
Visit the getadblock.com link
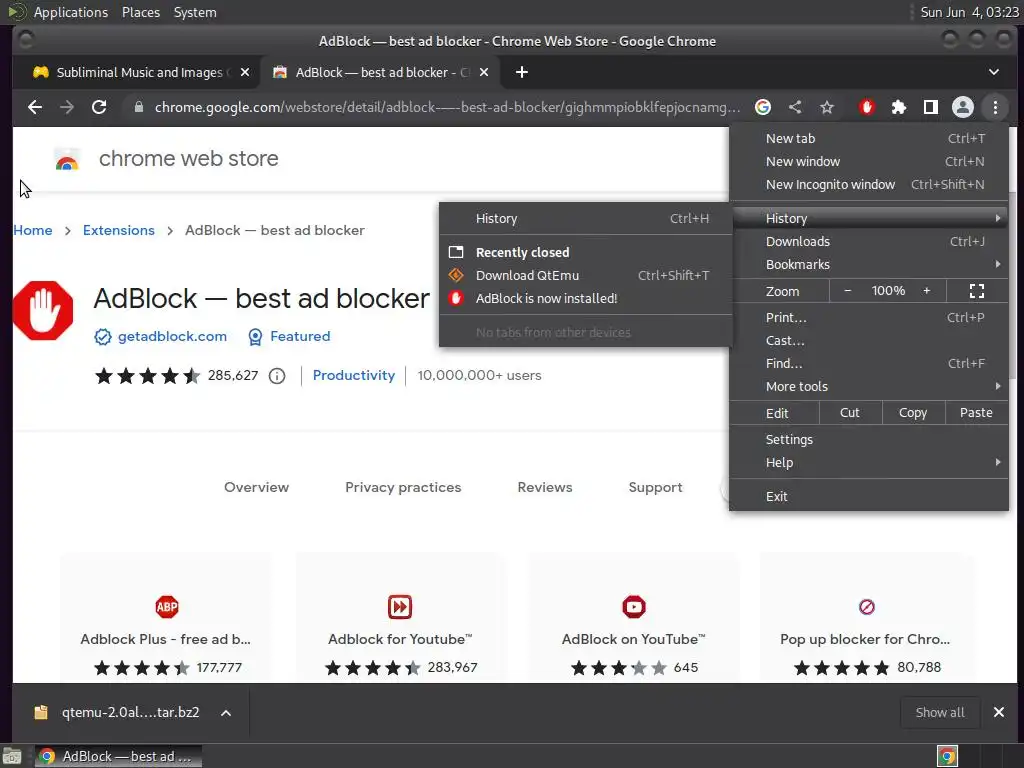pos(172,336)
